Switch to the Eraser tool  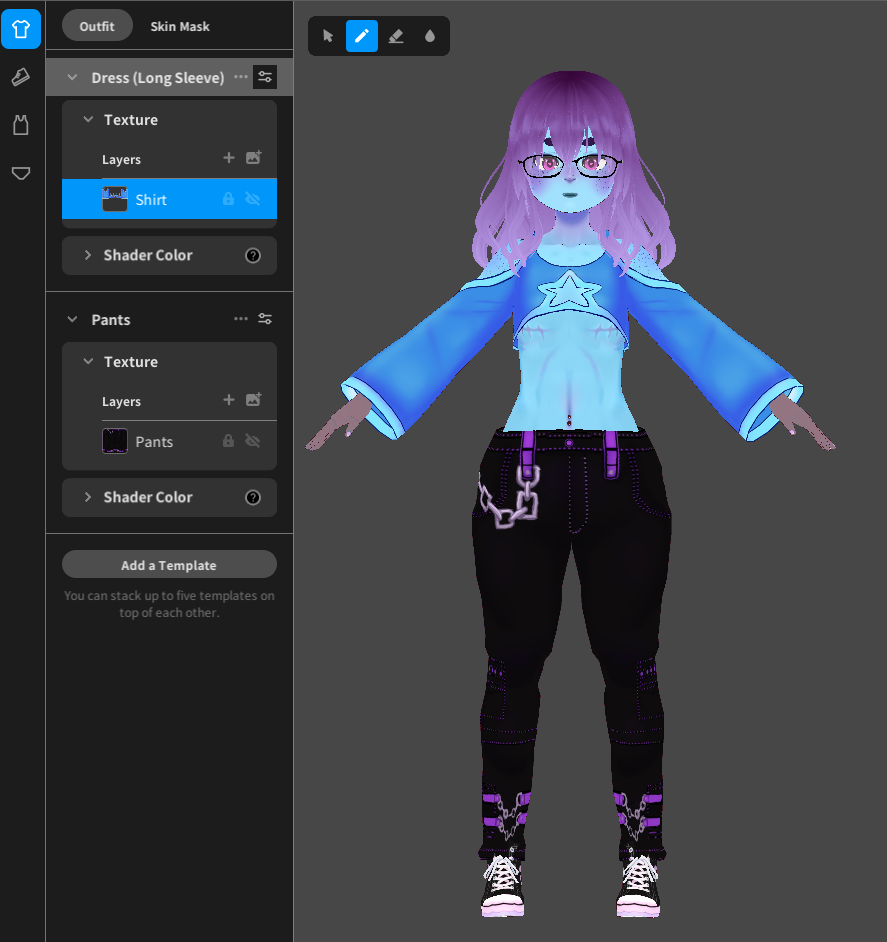point(395,36)
